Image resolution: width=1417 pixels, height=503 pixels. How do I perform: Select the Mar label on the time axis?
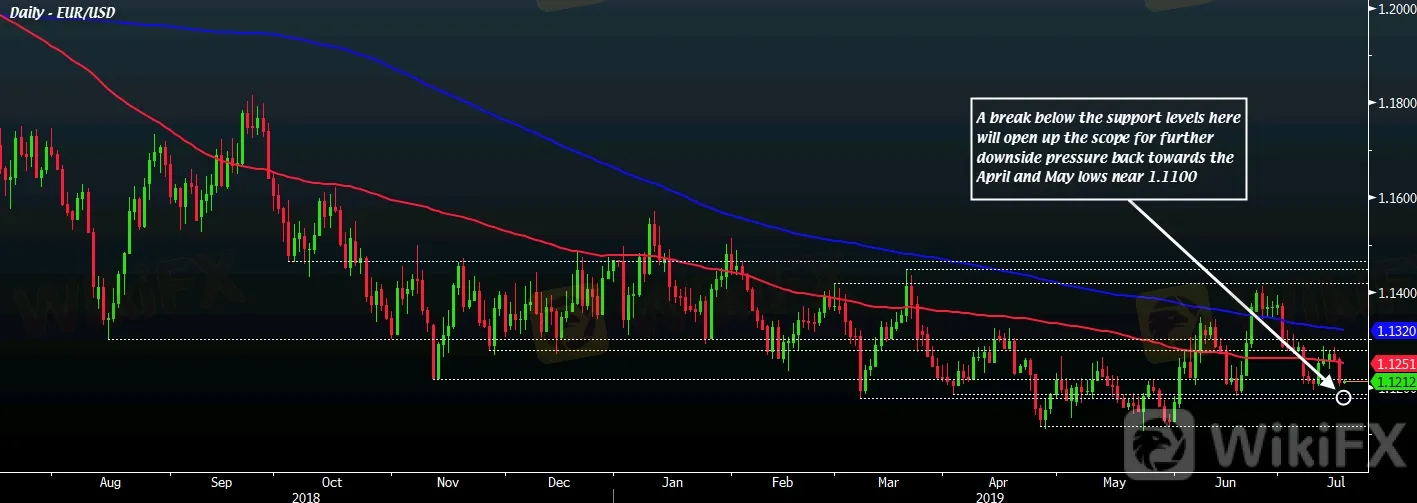tap(887, 481)
